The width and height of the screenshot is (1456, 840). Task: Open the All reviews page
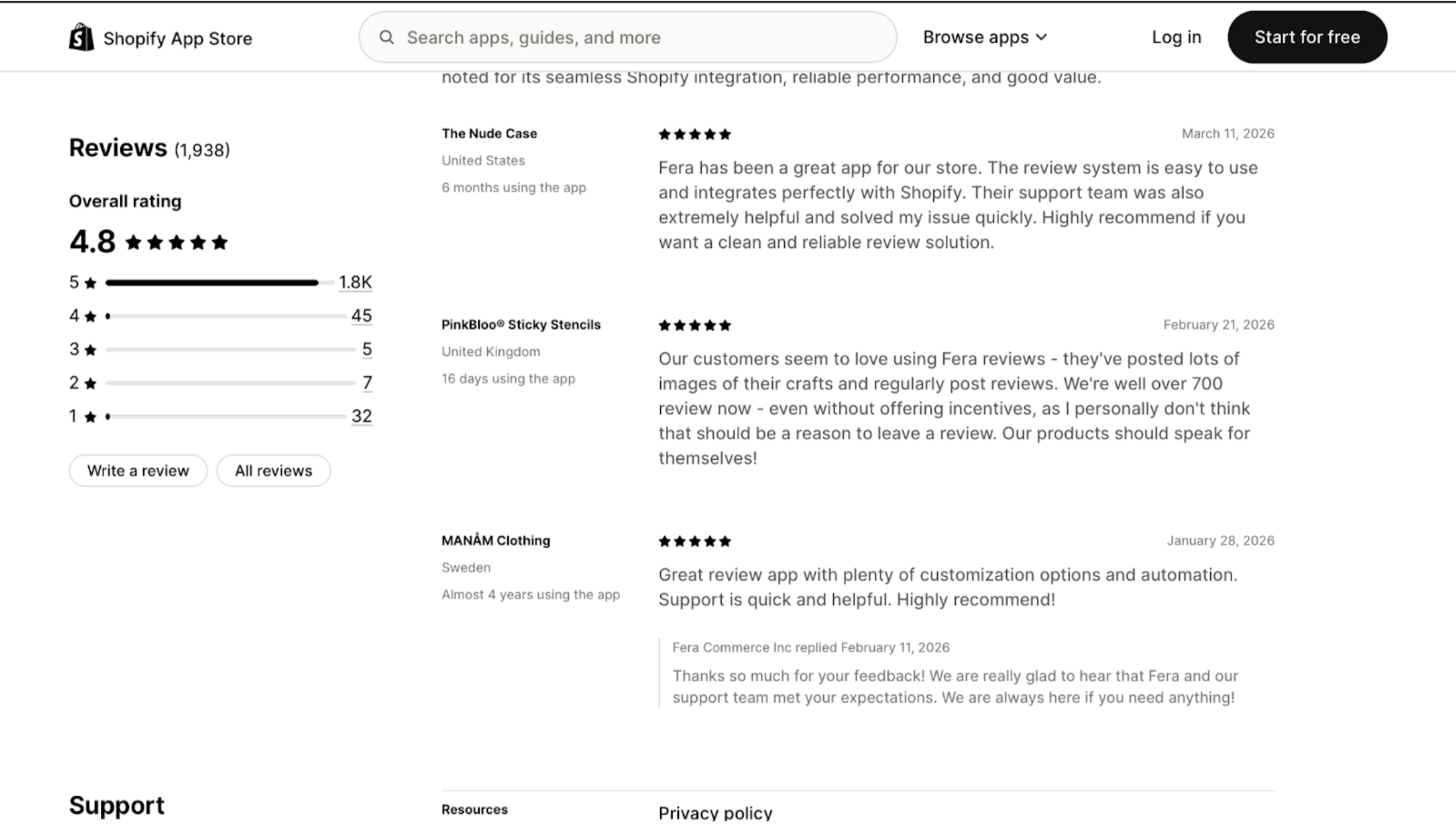pyautogui.click(x=273, y=471)
